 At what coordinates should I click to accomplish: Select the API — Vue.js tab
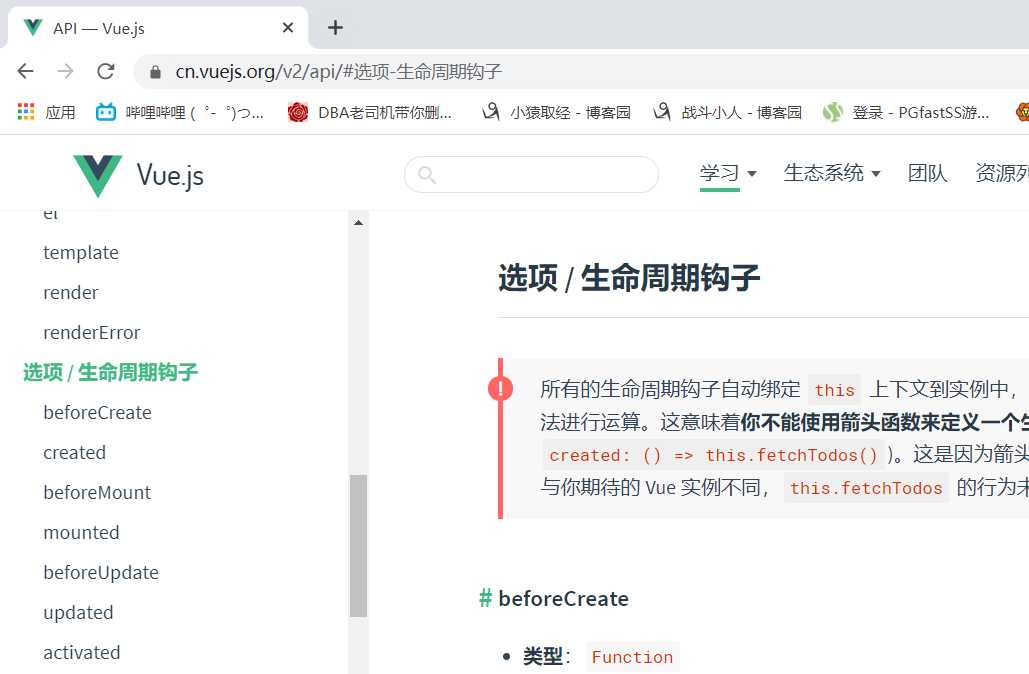pyautogui.click(x=158, y=28)
